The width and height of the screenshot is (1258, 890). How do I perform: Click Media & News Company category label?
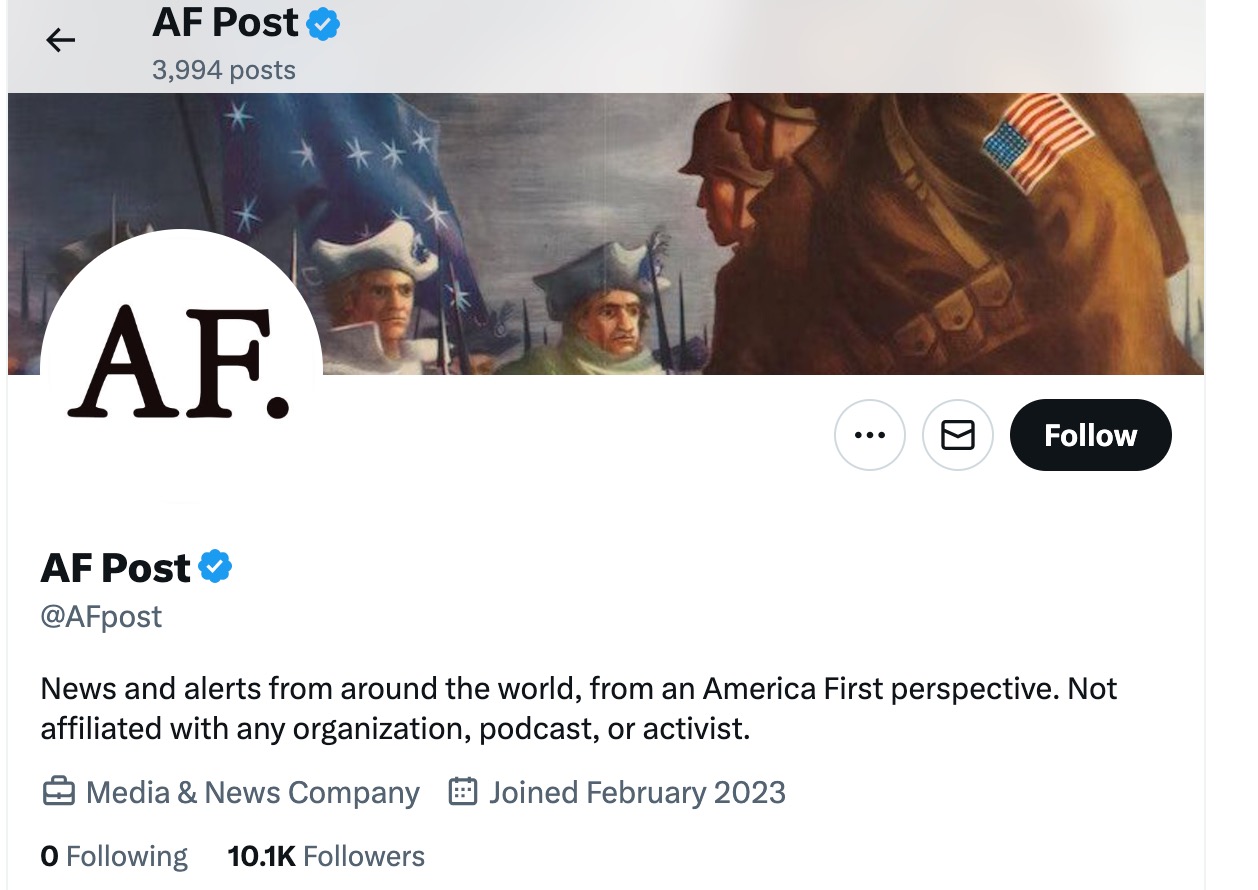pyautogui.click(x=252, y=791)
